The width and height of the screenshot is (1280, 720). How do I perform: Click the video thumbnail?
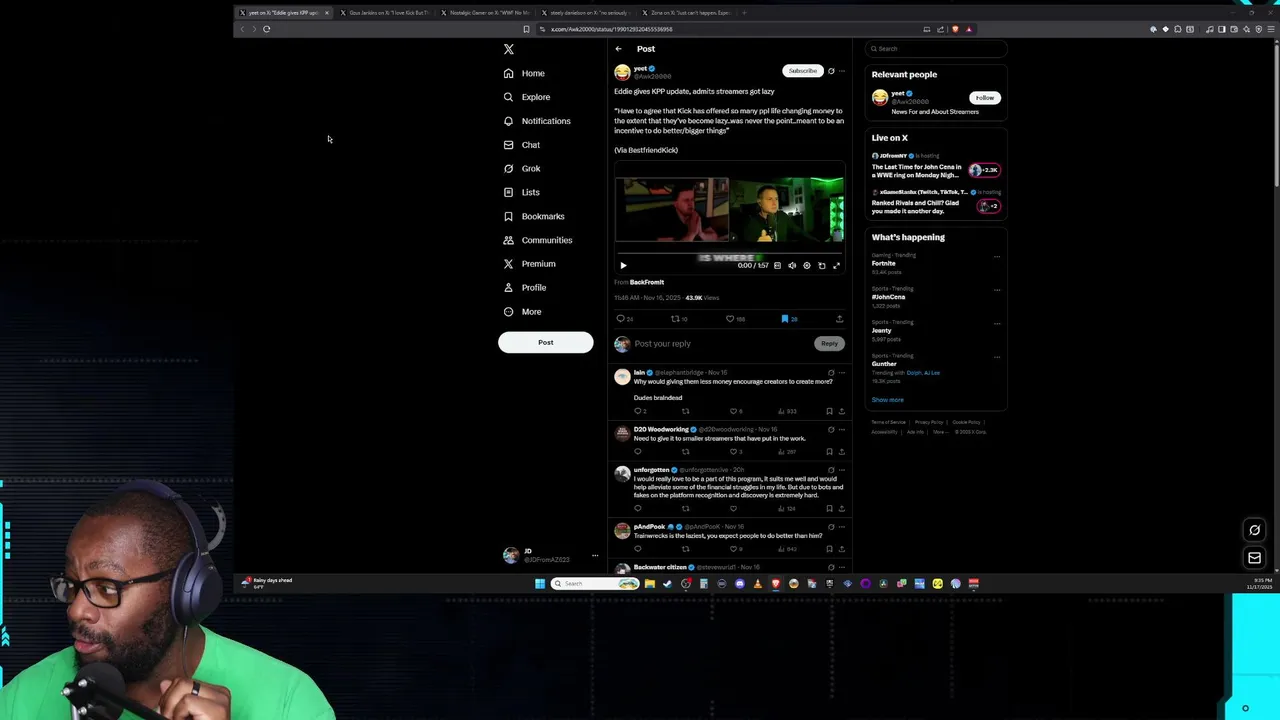point(729,210)
